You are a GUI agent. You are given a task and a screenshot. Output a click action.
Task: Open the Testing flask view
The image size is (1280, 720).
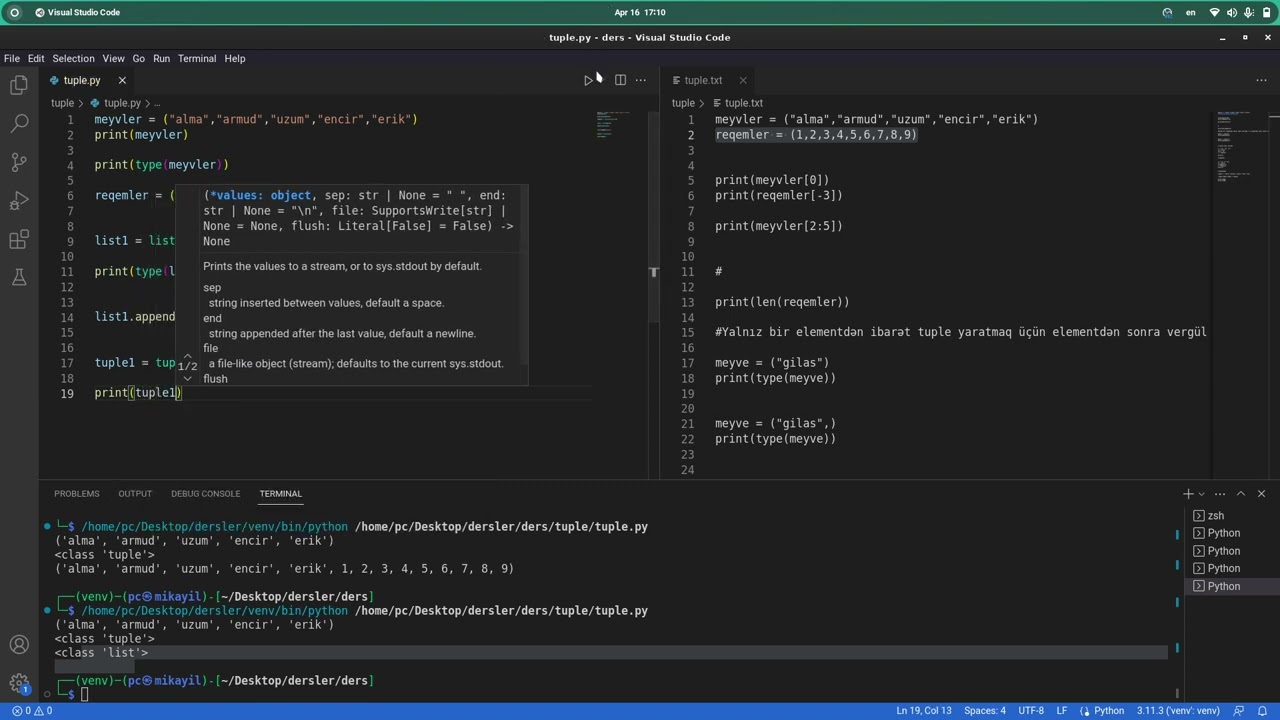click(x=19, y=278)
